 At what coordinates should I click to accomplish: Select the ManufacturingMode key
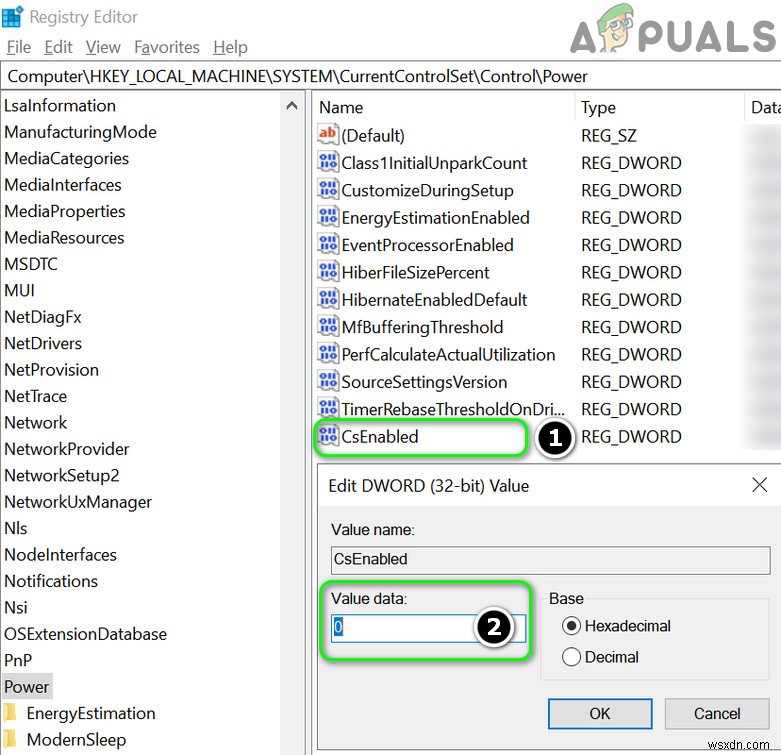click(80, 132)
